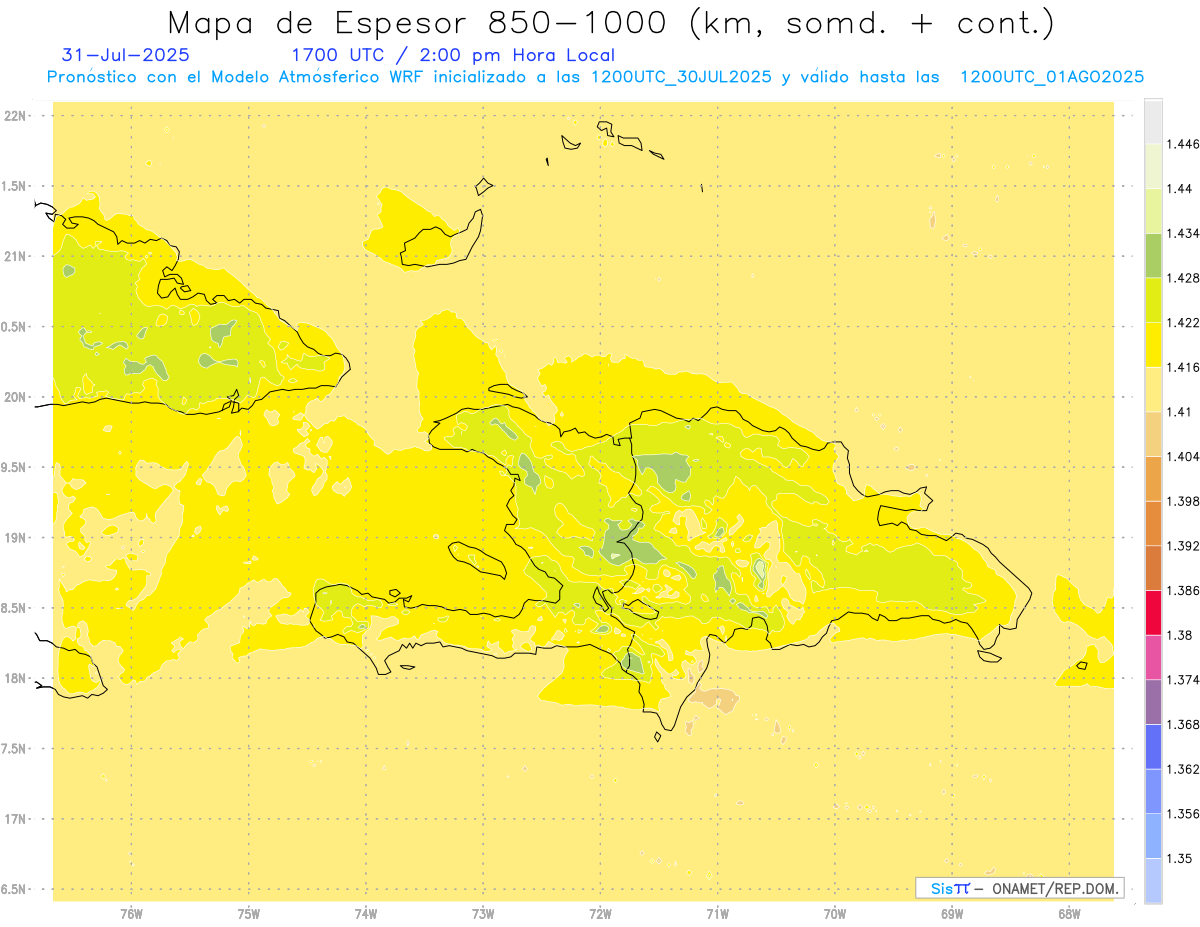Pick the green swatch between 1.428 and 1.434
Viewport: 1200px width, 927px height.
point(1153,255)
